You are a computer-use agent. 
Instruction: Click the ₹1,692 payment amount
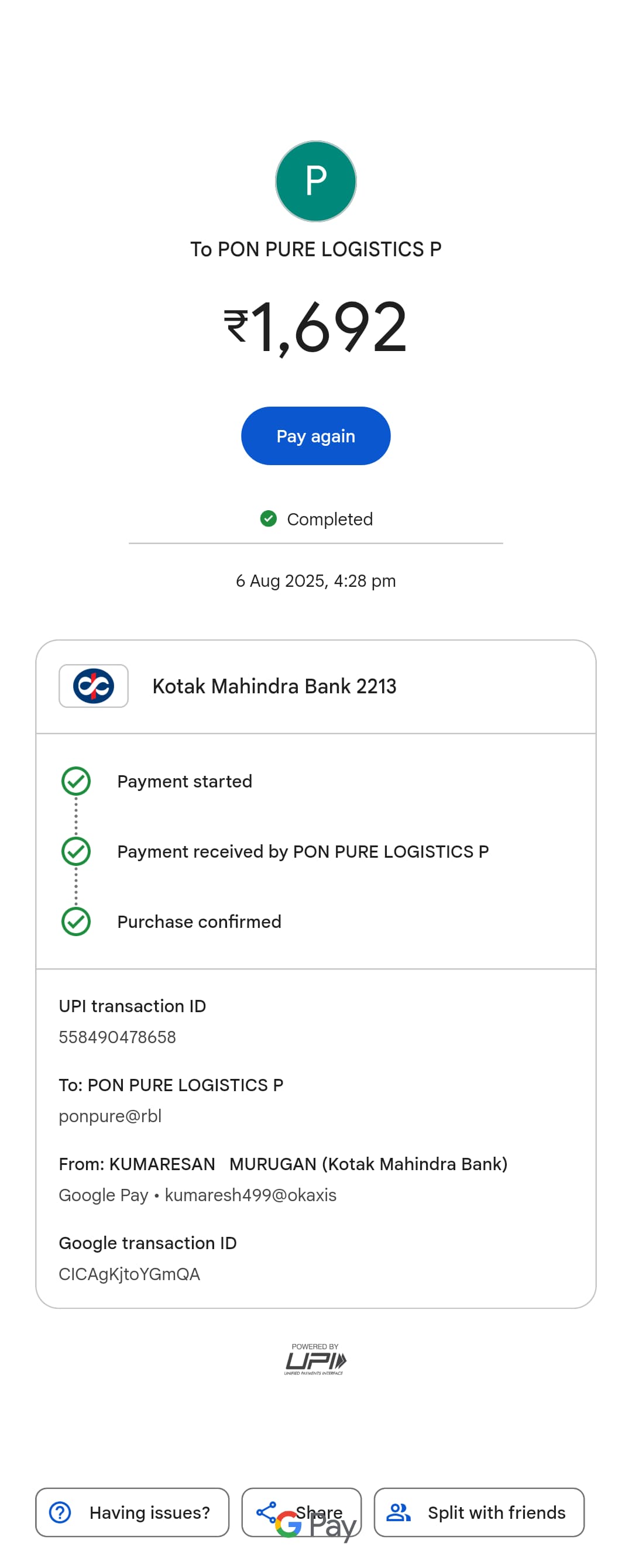[315, 327]
